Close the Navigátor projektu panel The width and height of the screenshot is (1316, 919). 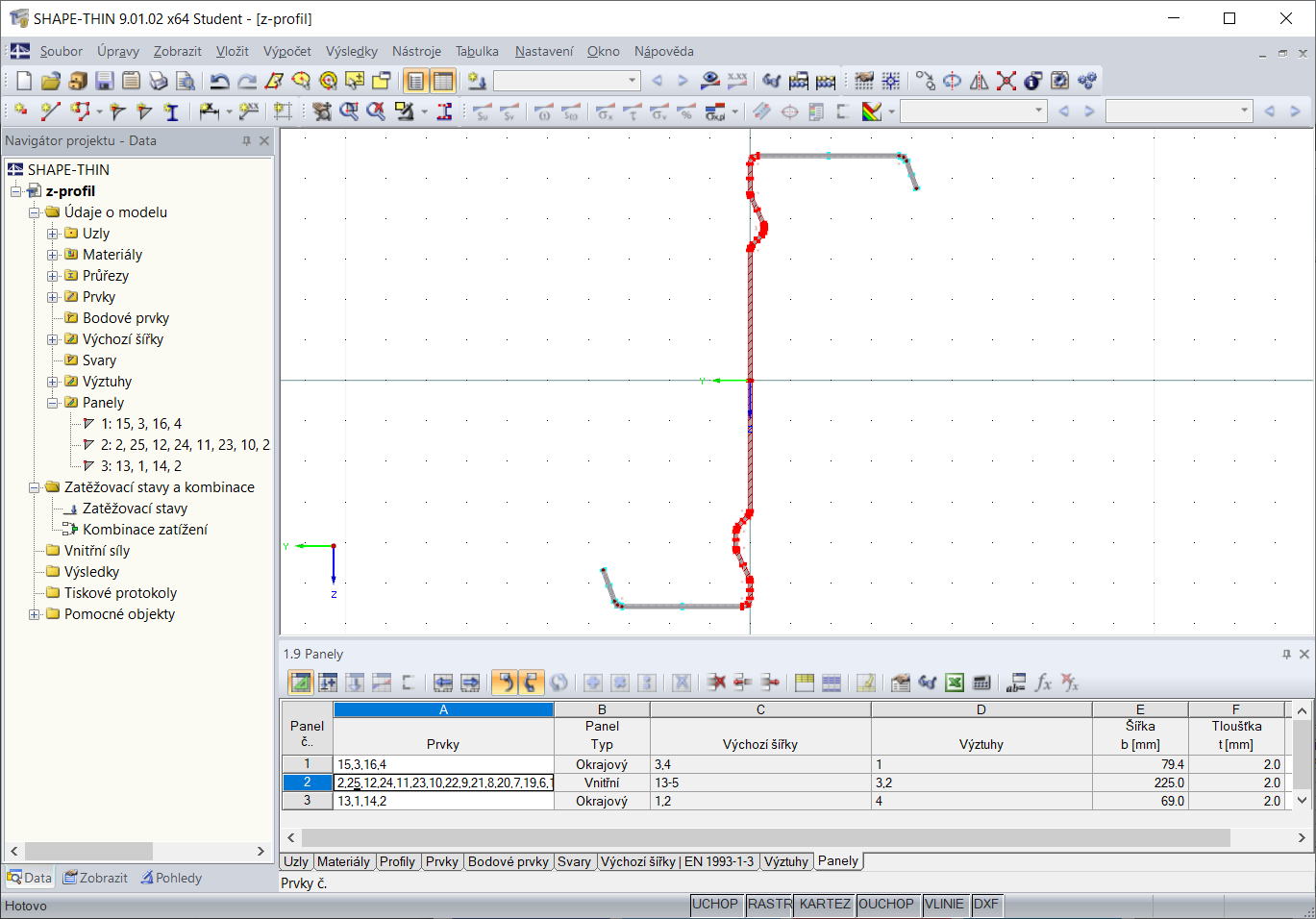pyautogui.click(x=264, y=140)
